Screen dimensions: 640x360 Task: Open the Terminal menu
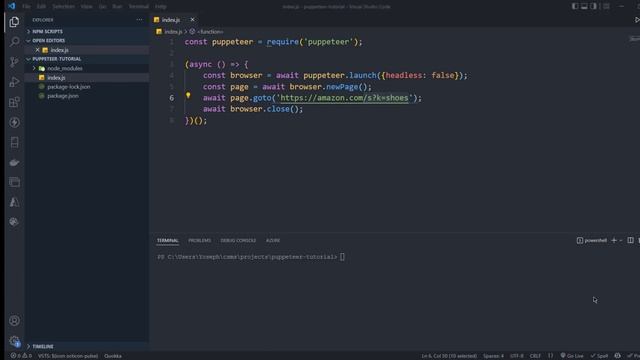139,7
